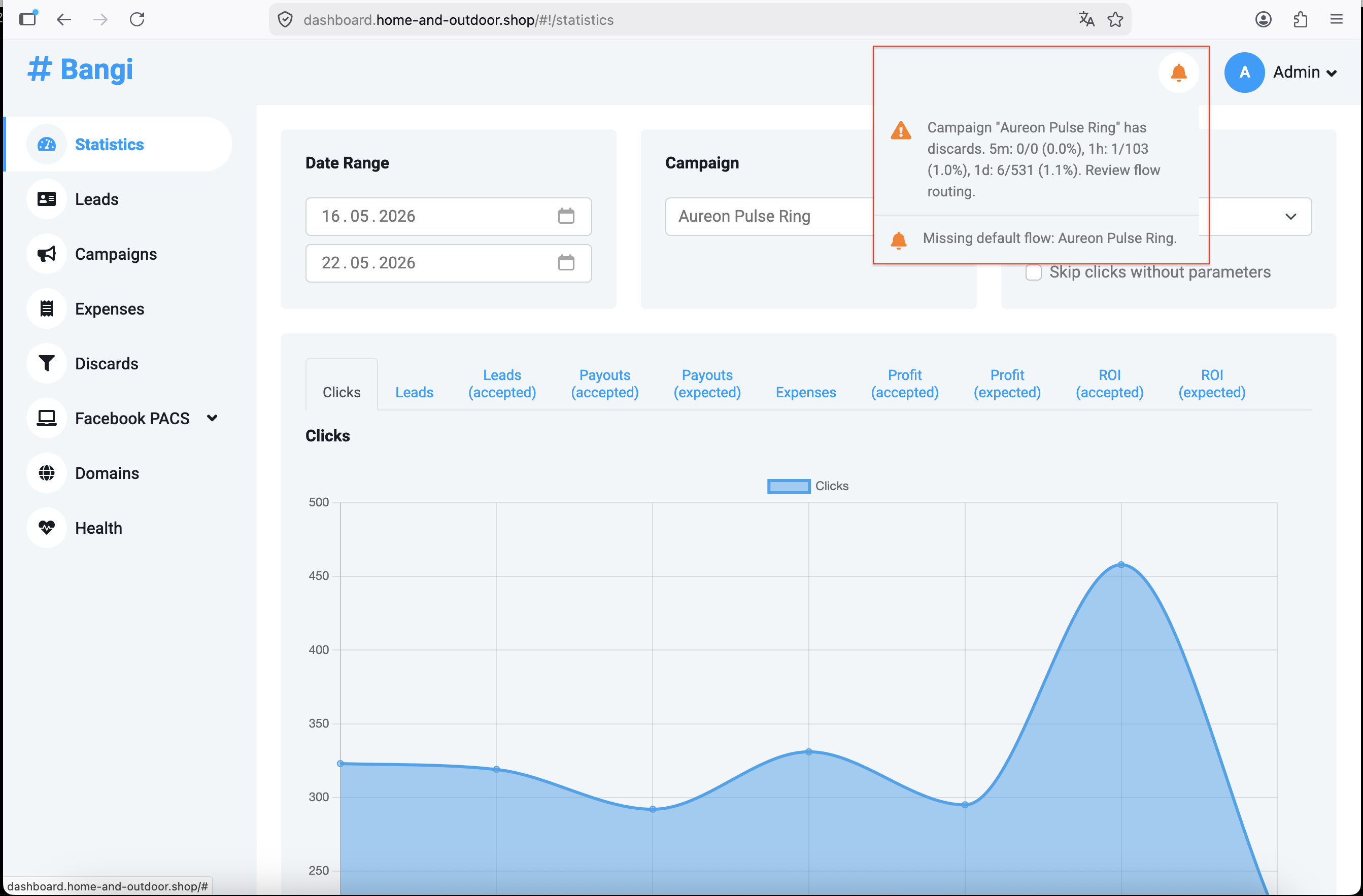The width and height of the screenshot is (1363, 896).
Task: Click the Campaign filter heading
Action: click(701, 163)
